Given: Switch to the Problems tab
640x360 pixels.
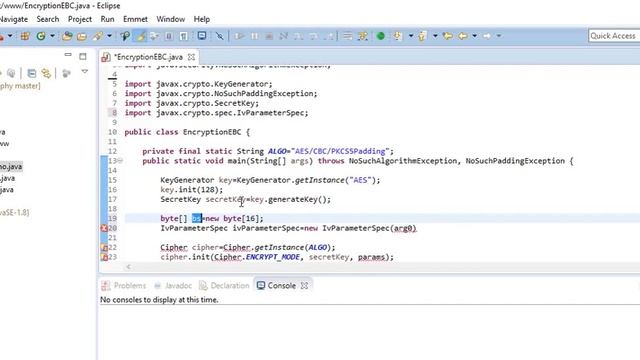Looking at the screenshot, I should [124, 286].
